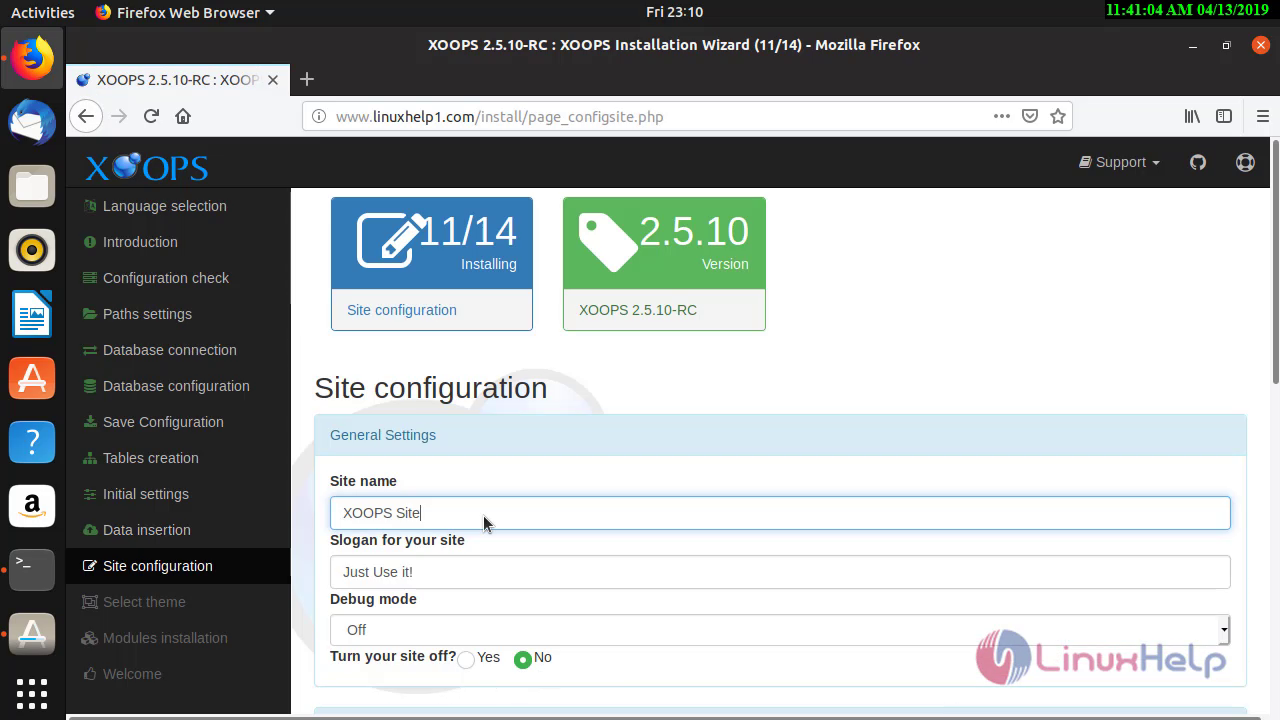
Task: Show site information icon in address bar
Action: click(319, 116)
